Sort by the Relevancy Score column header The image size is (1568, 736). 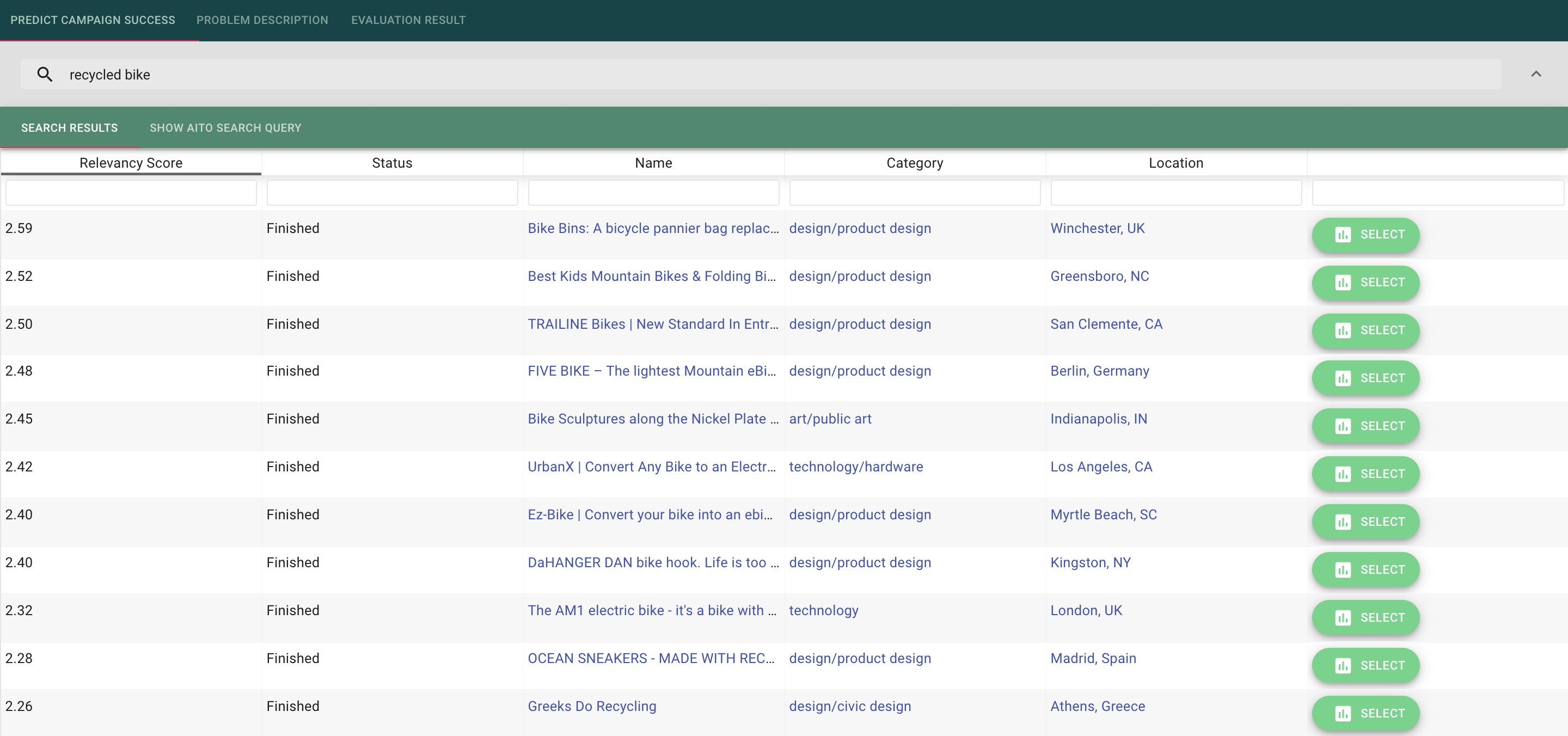(x=131, y=163)
